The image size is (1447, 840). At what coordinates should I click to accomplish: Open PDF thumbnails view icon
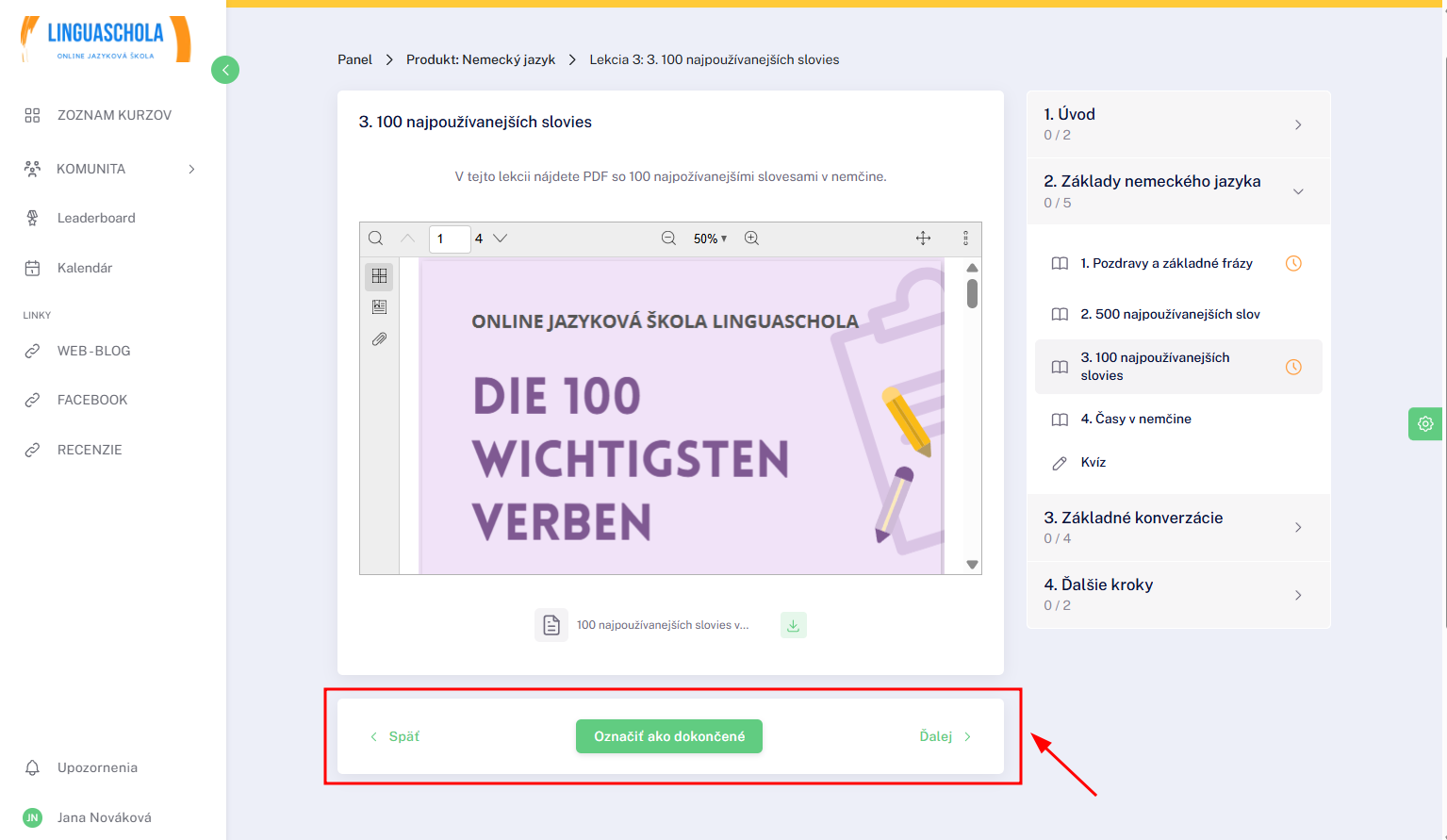point(379,276)
